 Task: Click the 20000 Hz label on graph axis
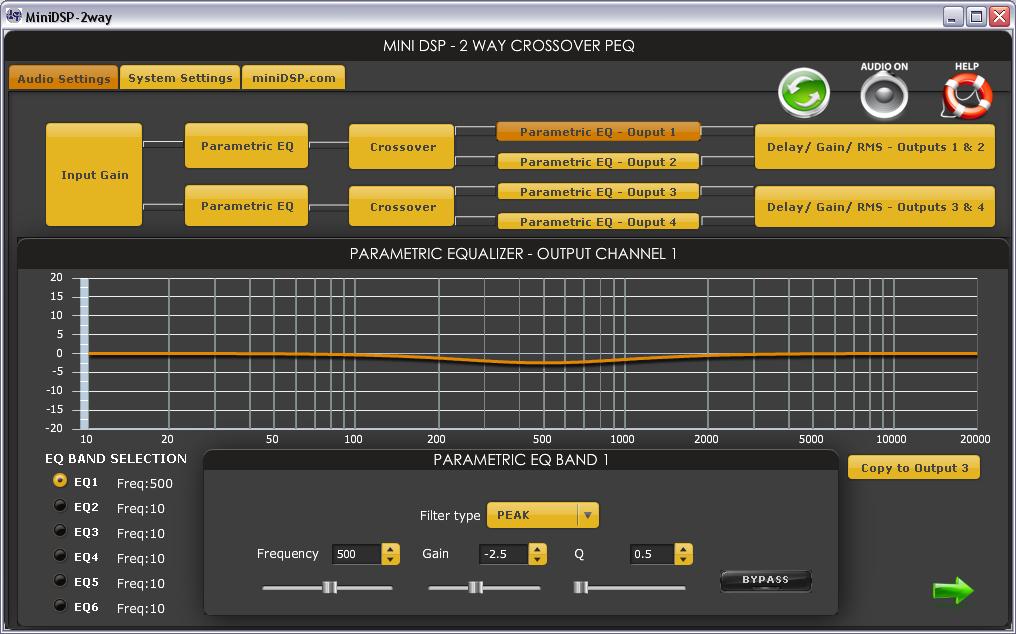click(x=975, y=439)
